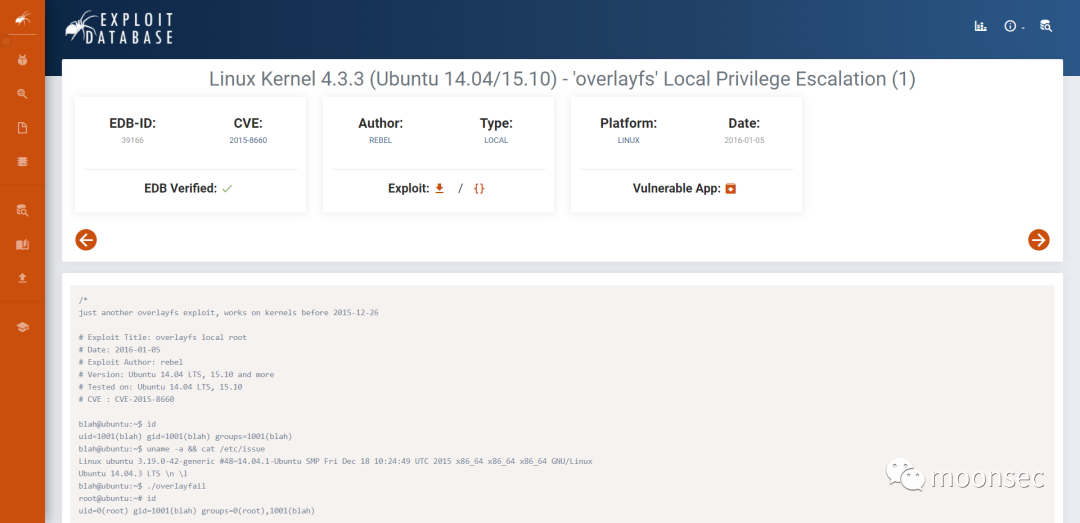Click '# Exploit Author: rebel' line
Image resolution: width=1080 pixels, height=523 pixels.
pos(131,362)
